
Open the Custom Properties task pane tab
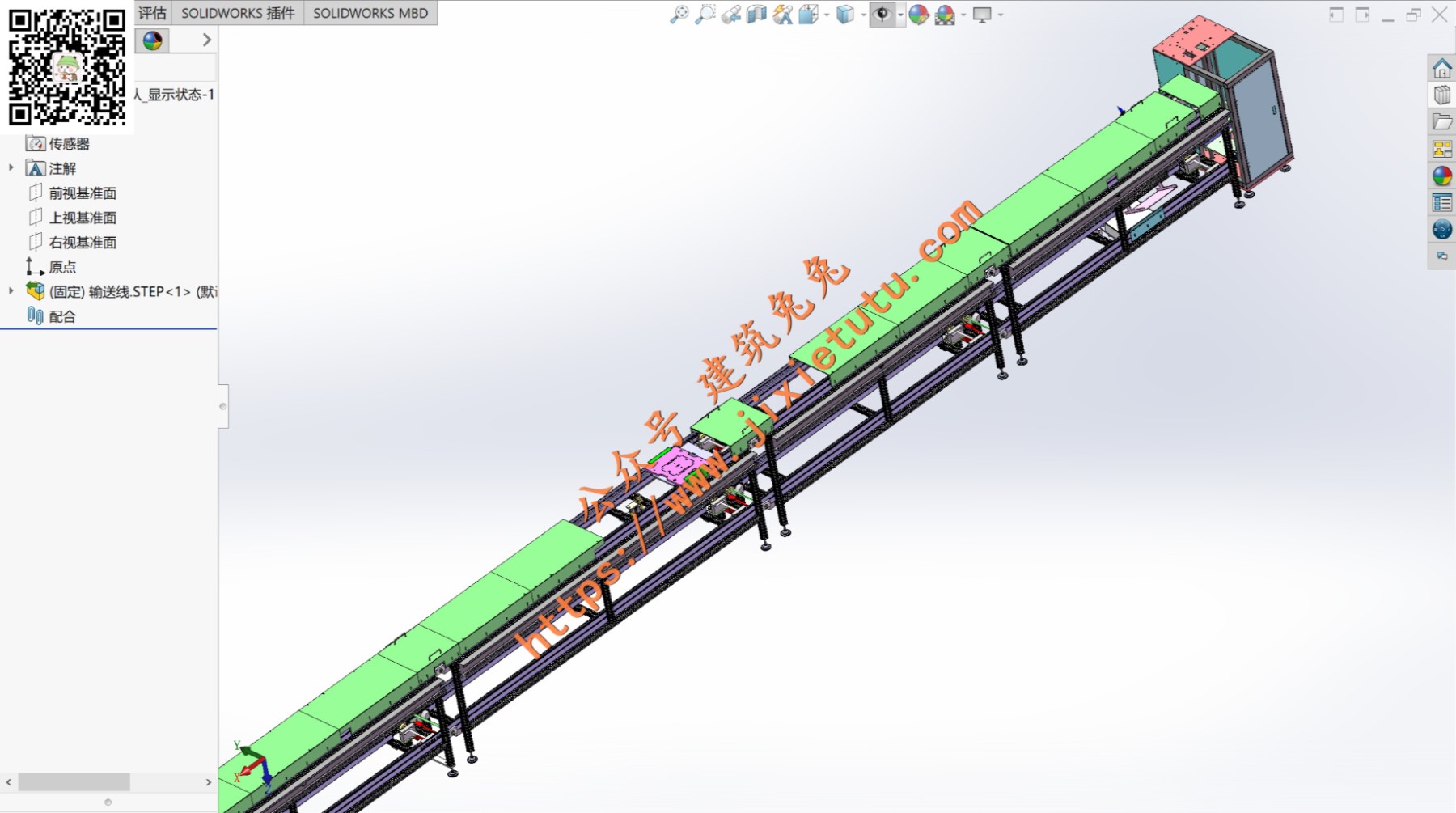1441,202
